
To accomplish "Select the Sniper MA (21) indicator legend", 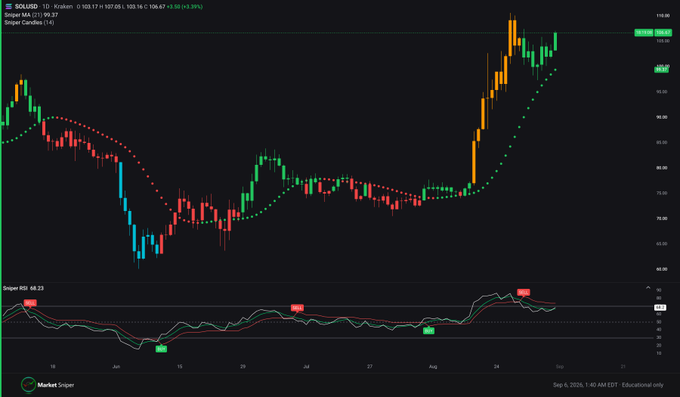I will 31,15.
